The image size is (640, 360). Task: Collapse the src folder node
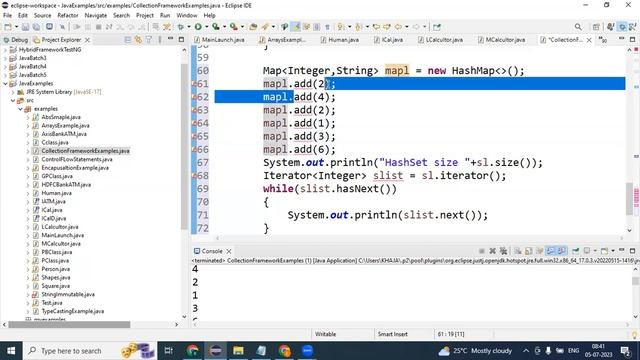tap(13, 100)
